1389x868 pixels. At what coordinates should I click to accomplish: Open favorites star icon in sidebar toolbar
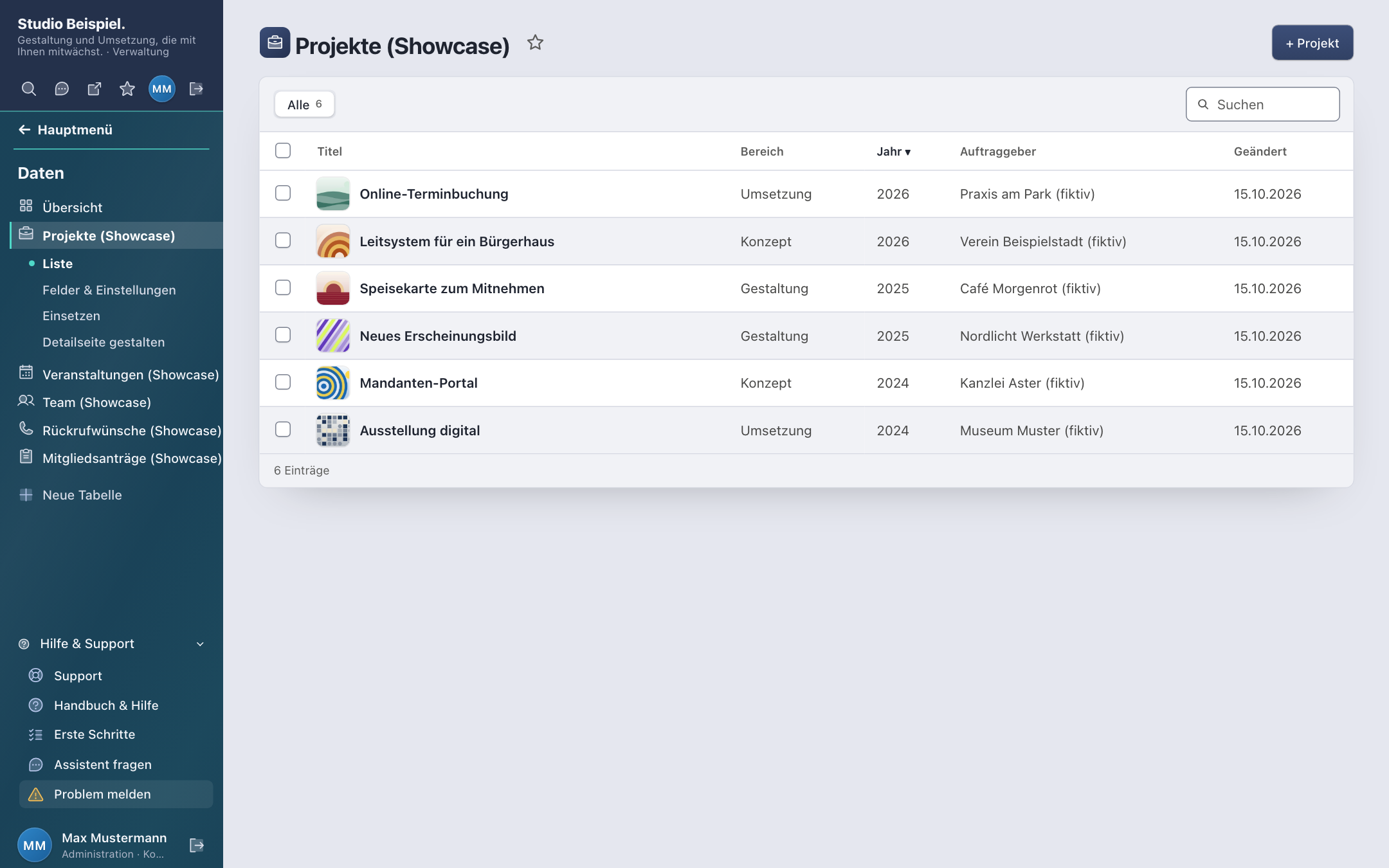(127, 89)
